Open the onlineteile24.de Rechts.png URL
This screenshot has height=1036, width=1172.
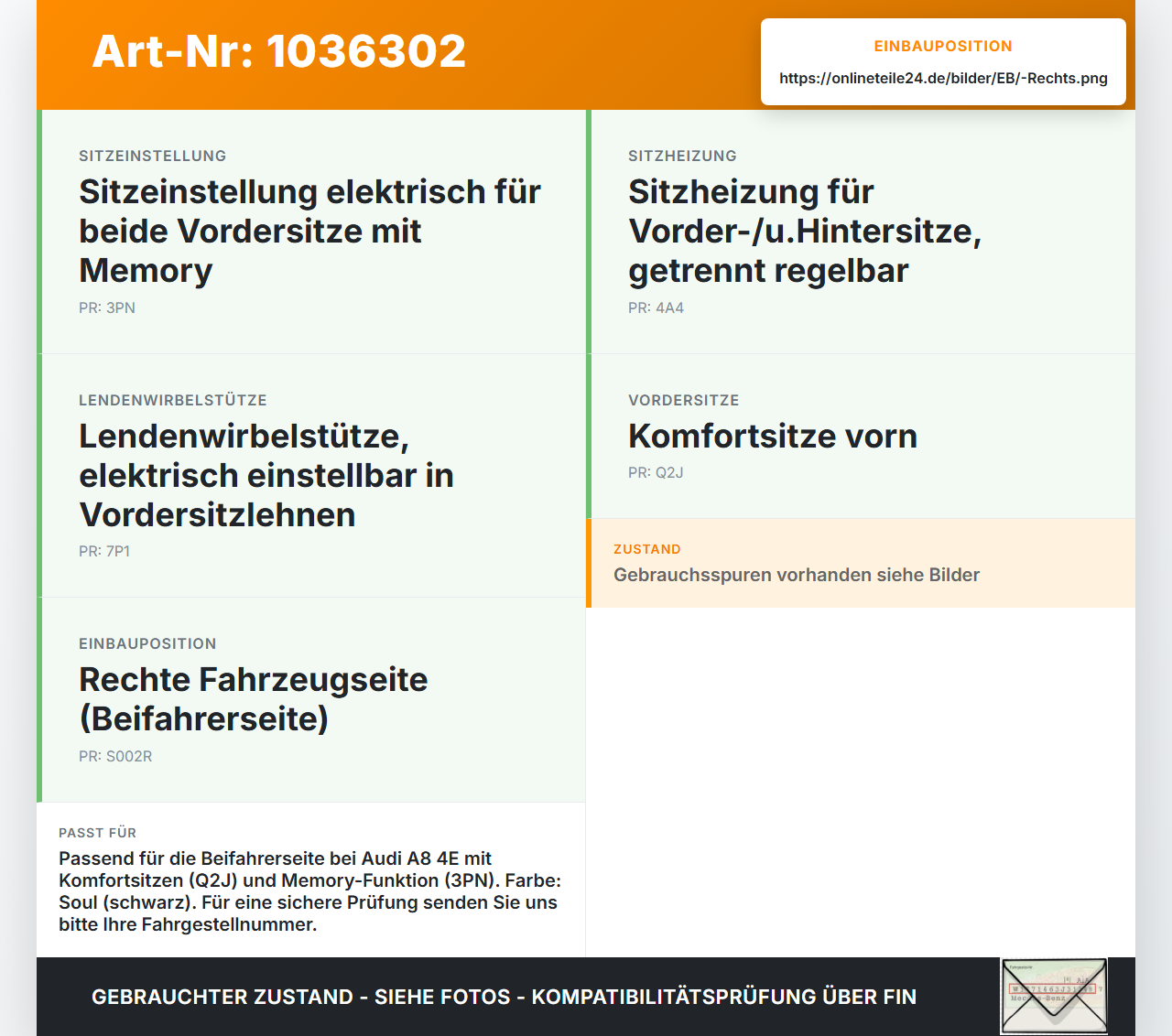pos(943,78)
